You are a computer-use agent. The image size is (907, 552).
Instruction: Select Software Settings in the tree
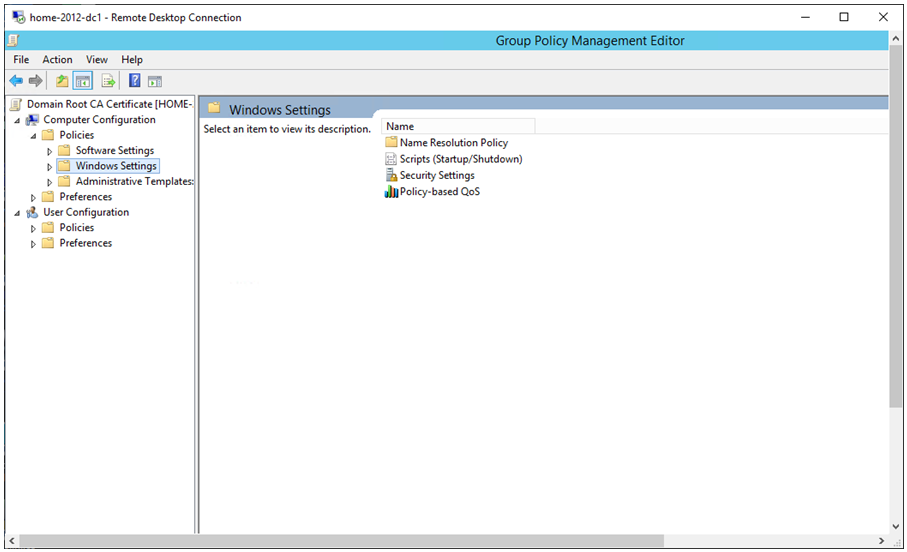[x=115, y=150]
